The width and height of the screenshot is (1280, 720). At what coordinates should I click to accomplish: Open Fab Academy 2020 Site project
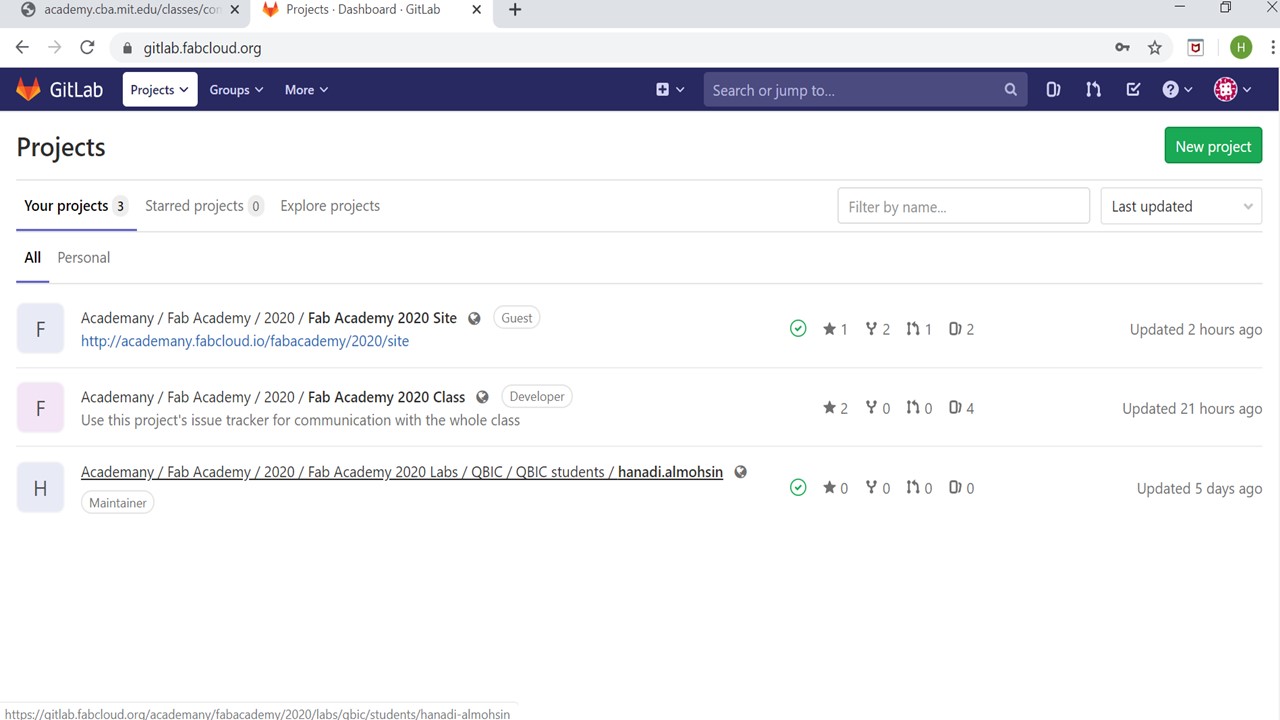pyautogui.click(x=269, y=318)
